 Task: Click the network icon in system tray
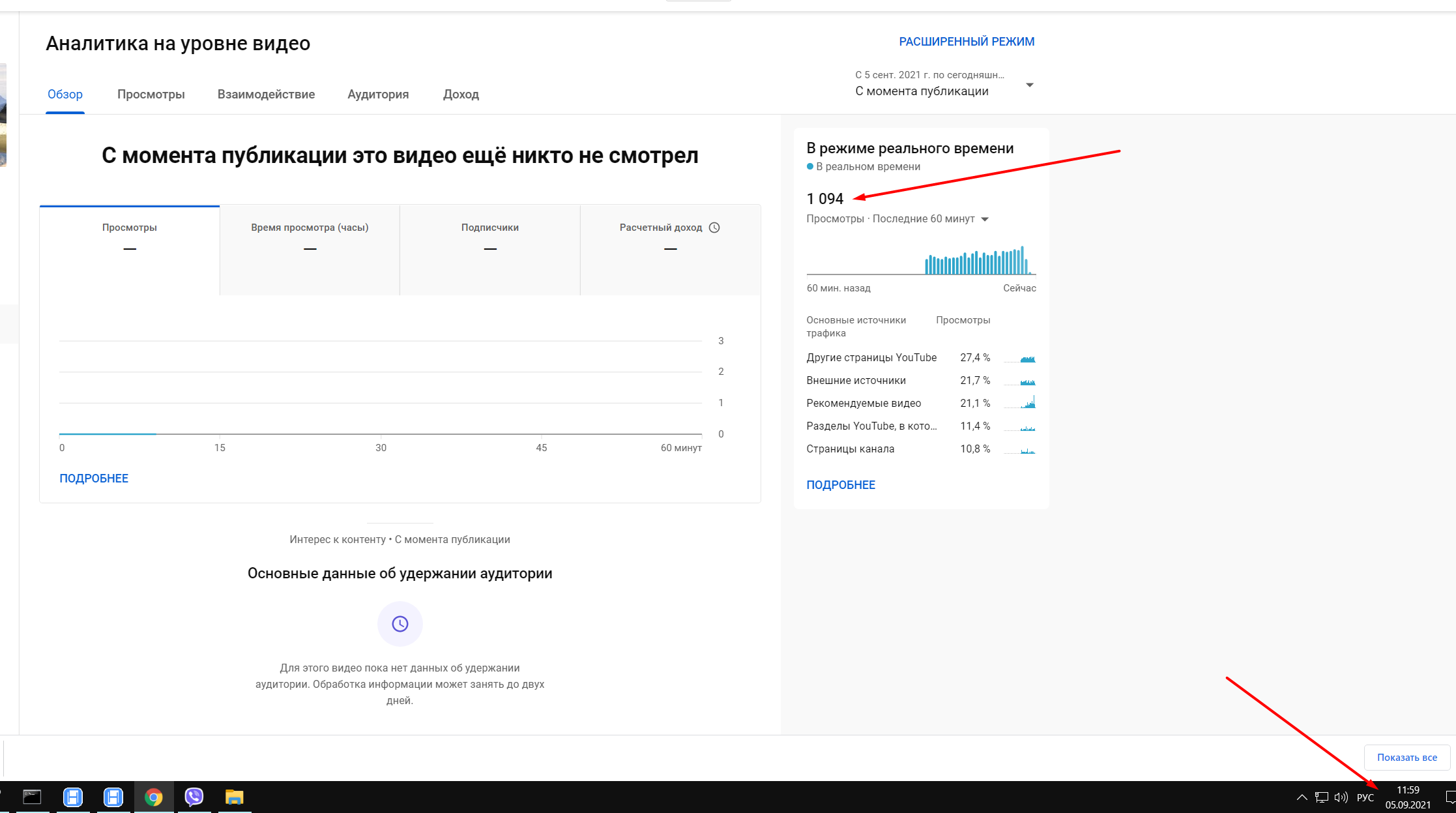1321,797
